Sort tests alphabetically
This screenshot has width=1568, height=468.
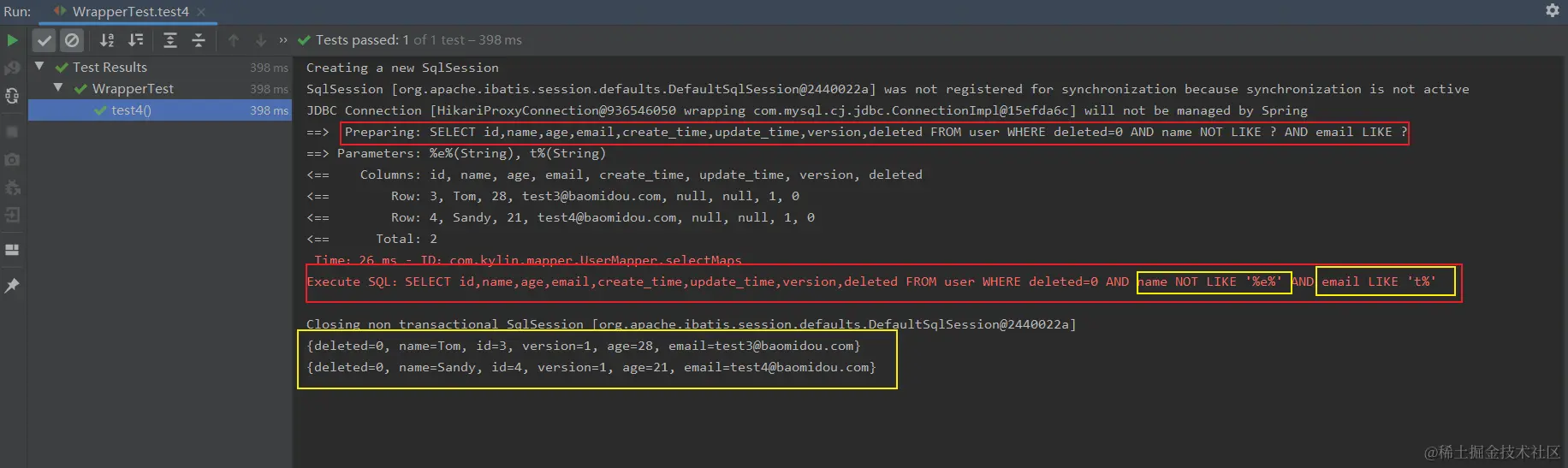107,40
